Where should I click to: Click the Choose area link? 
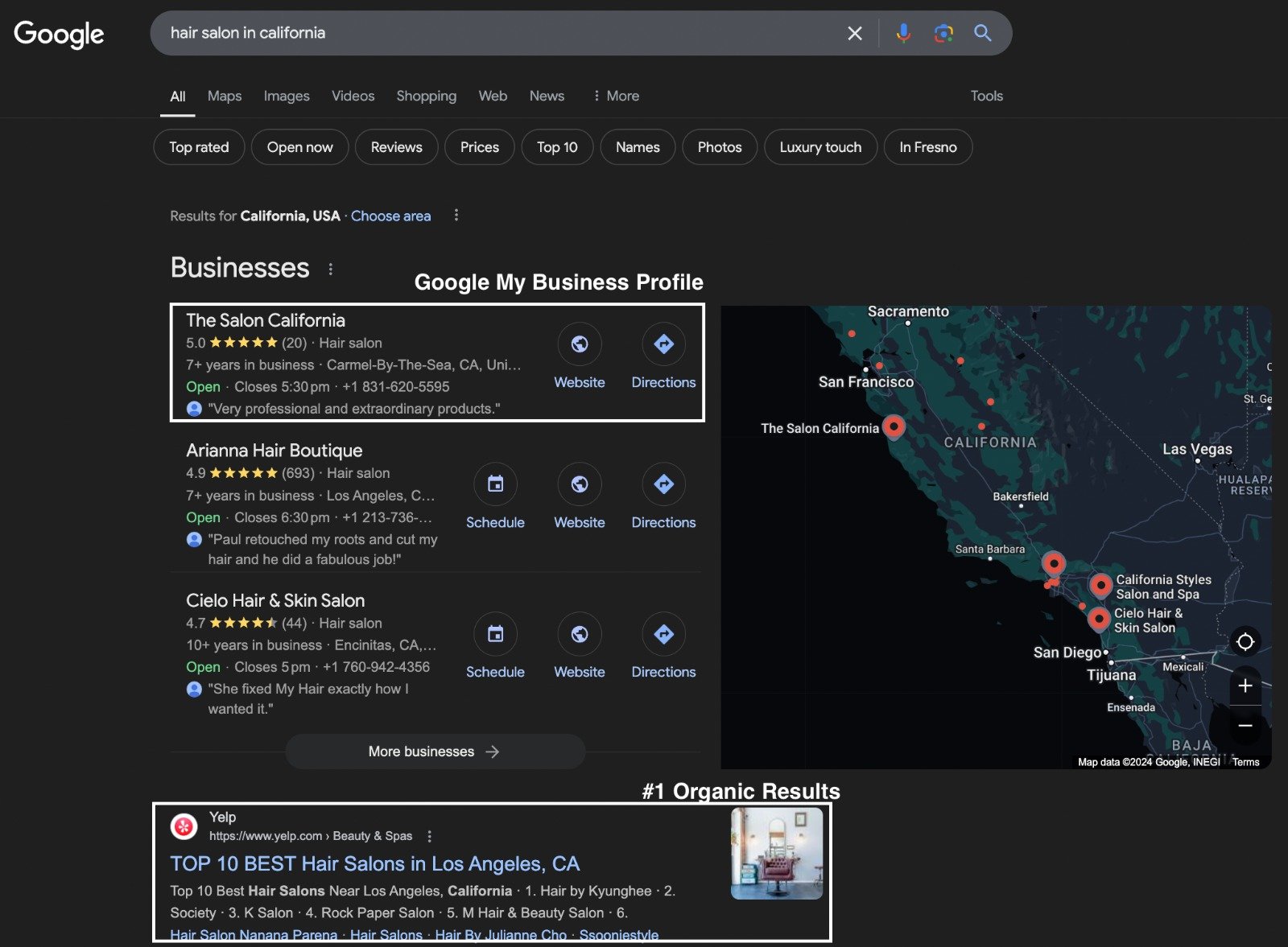(x=390, y=216)
